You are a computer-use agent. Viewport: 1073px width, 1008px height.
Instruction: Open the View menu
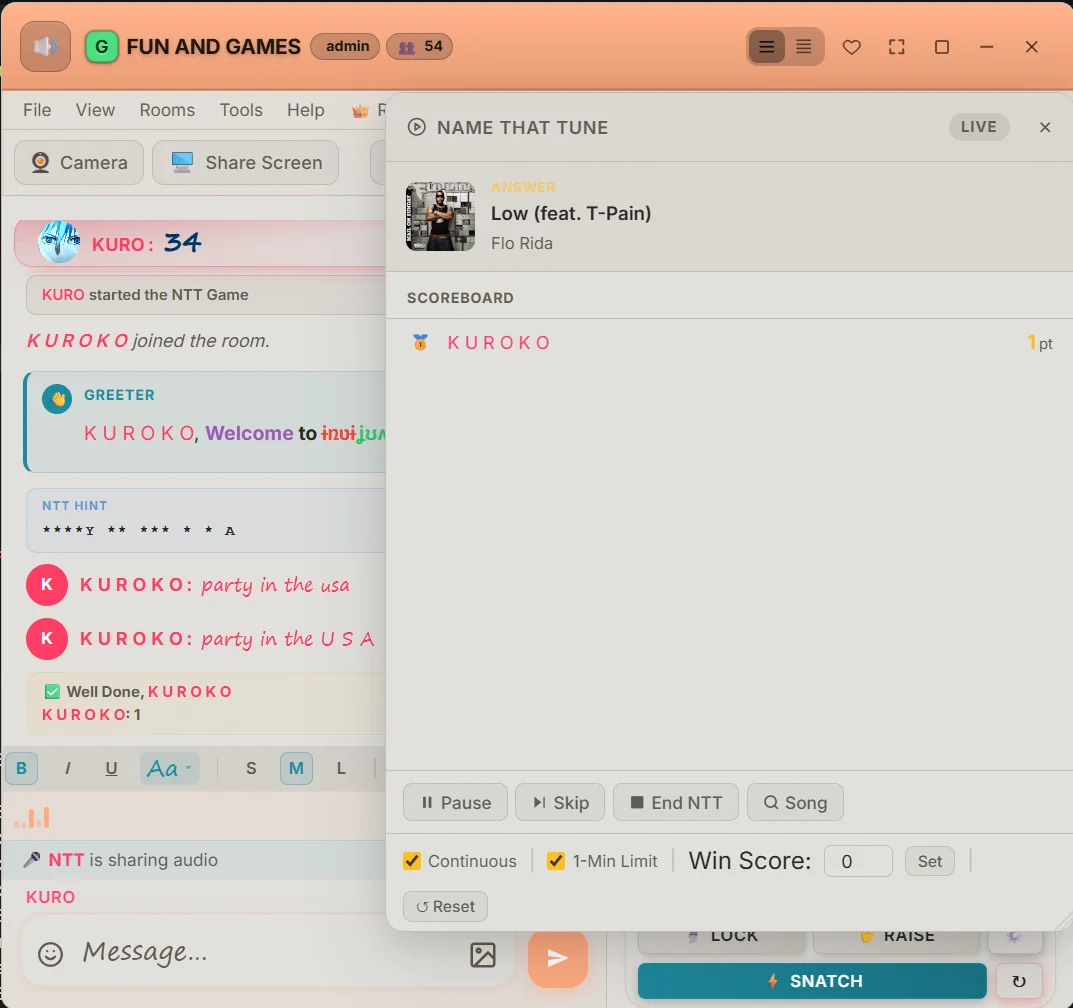click(x=95, y=110)
